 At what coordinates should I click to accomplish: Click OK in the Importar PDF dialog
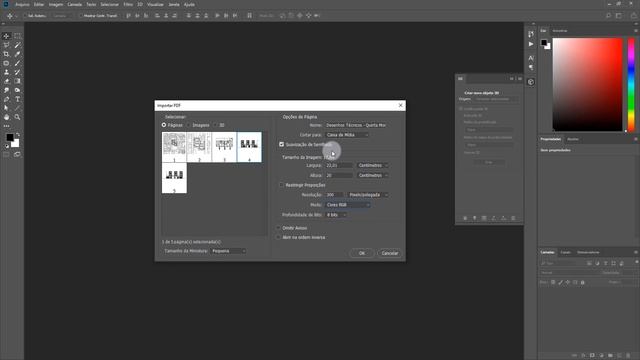[362, 253]
